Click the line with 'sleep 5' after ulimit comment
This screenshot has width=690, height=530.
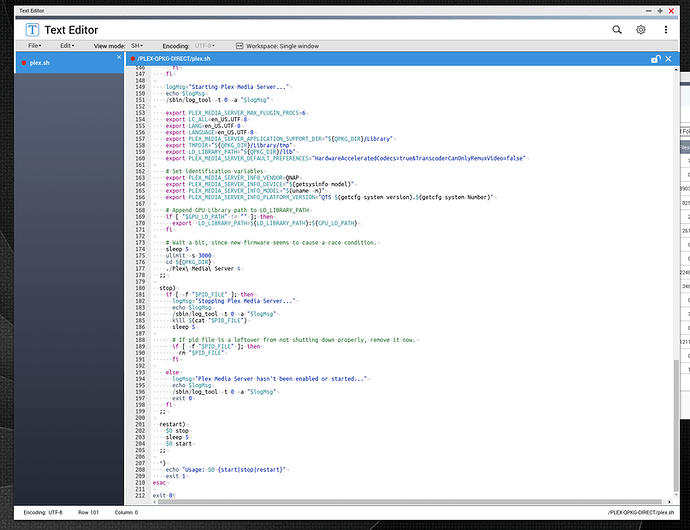click(179, 249)
